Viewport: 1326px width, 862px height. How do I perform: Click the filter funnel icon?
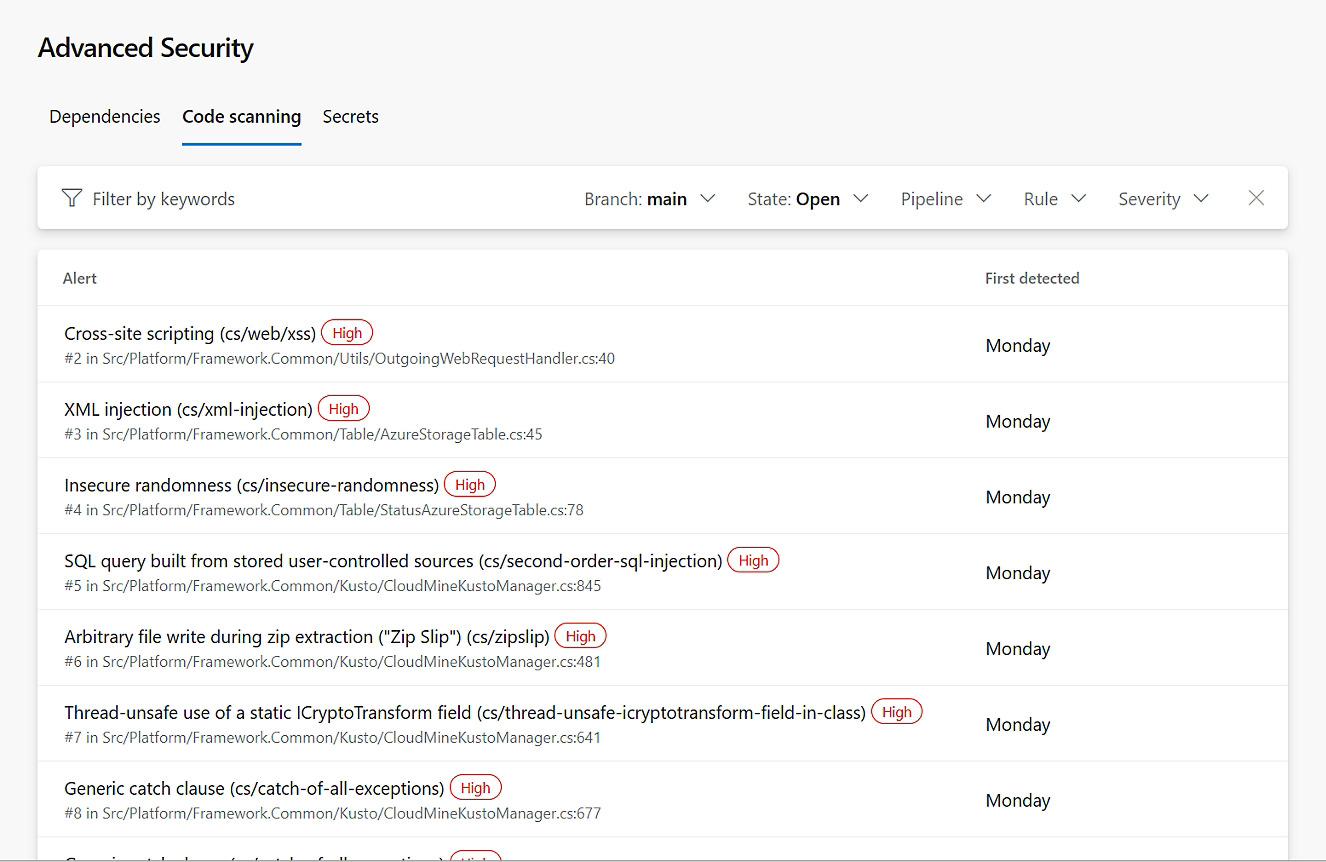[72, 198]
